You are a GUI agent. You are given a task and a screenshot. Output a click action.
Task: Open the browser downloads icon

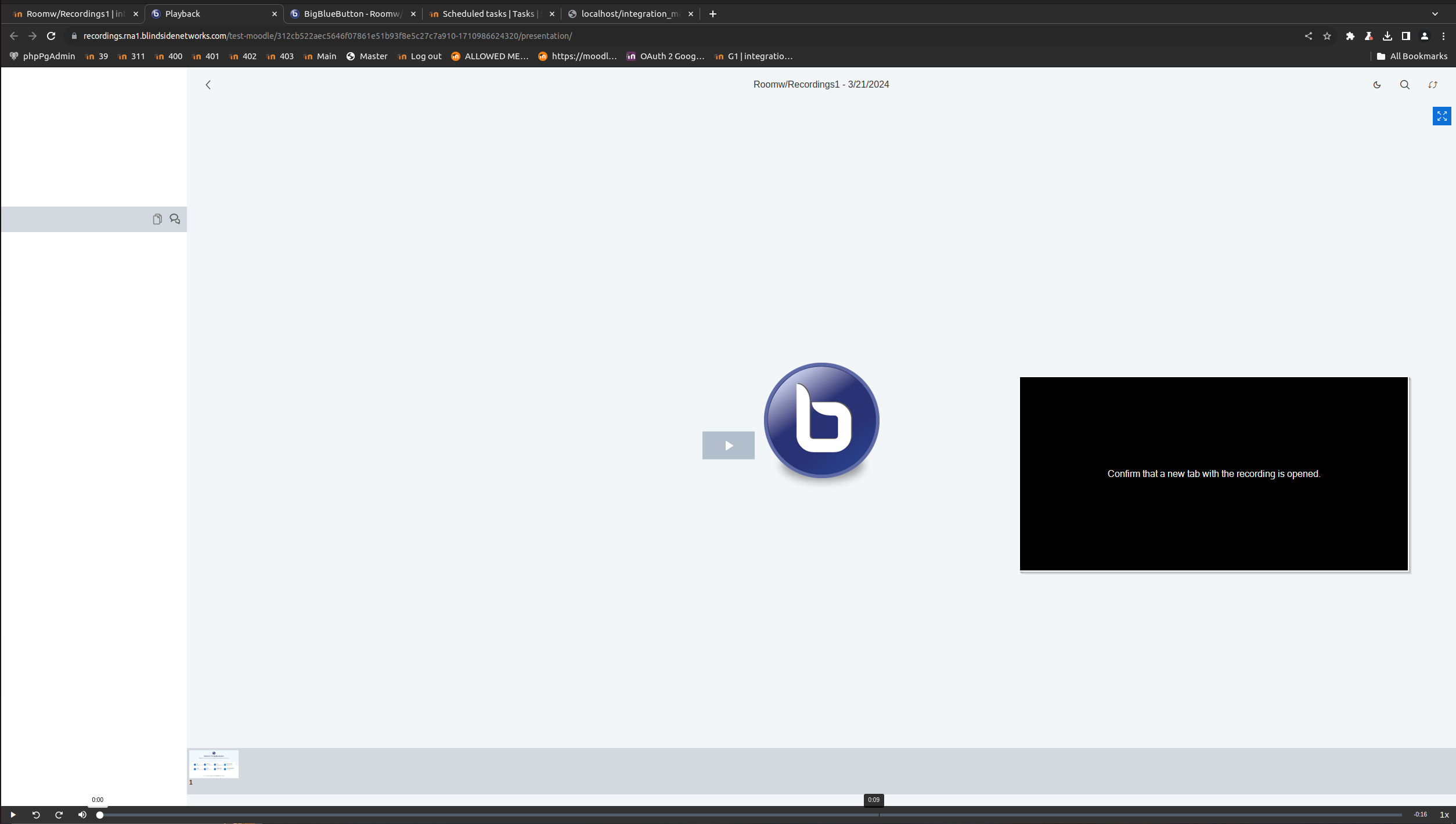1387,36
